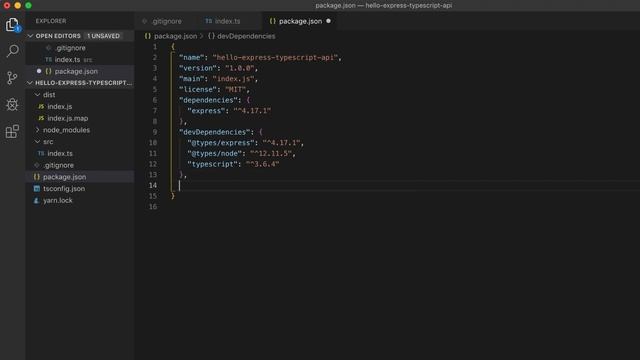The image size is (640, 360).
Task: Collapse the dist folder
Action: [38, 95]
